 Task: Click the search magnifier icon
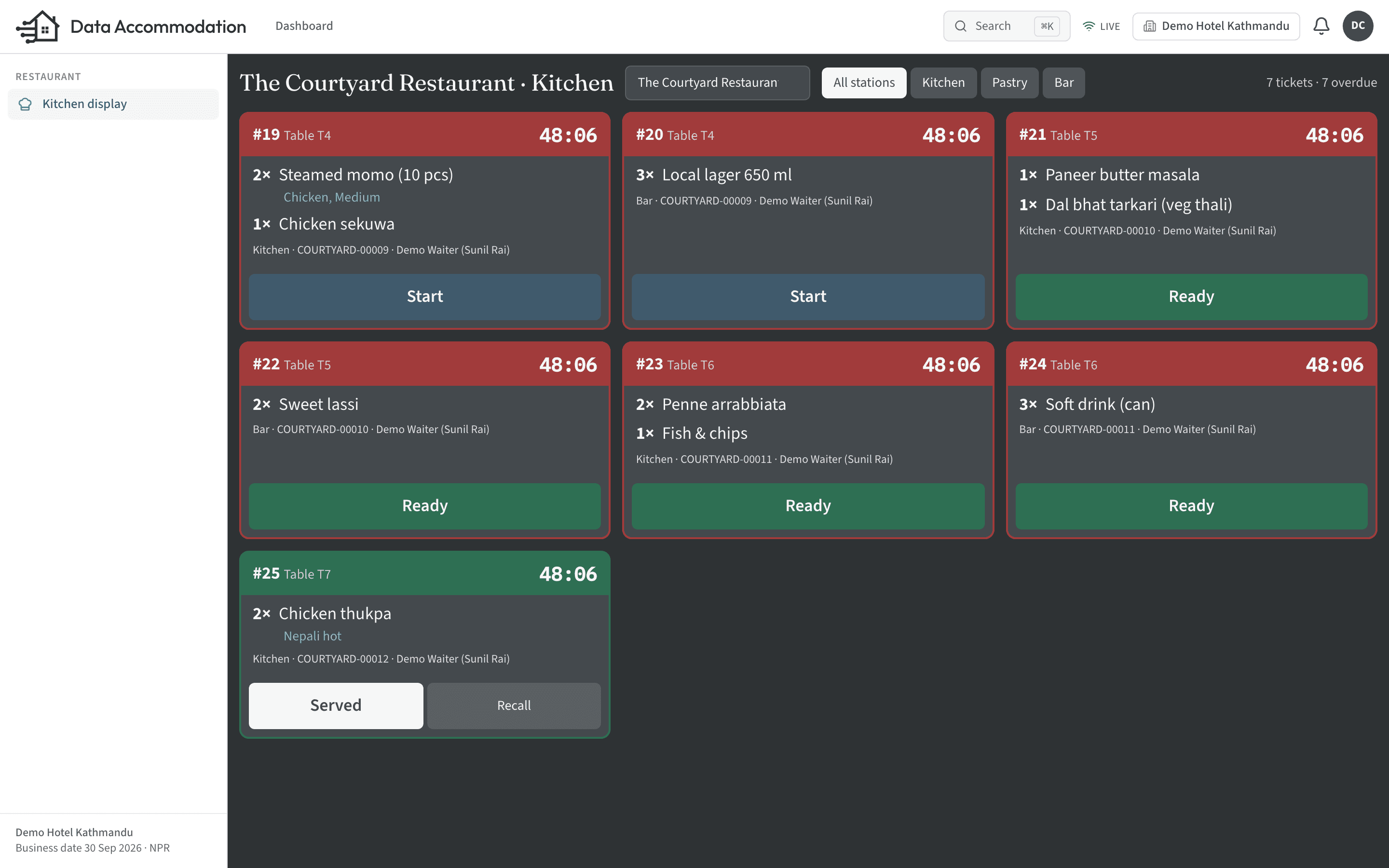click(960, 27)
